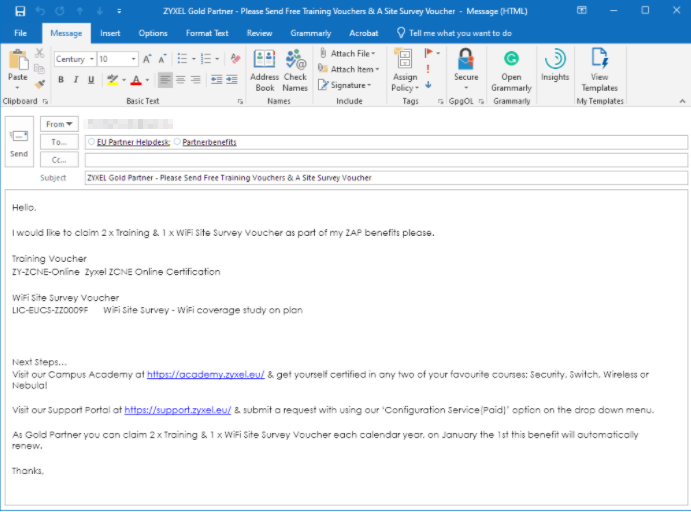Toggle bulleted list

coord(182,59)
